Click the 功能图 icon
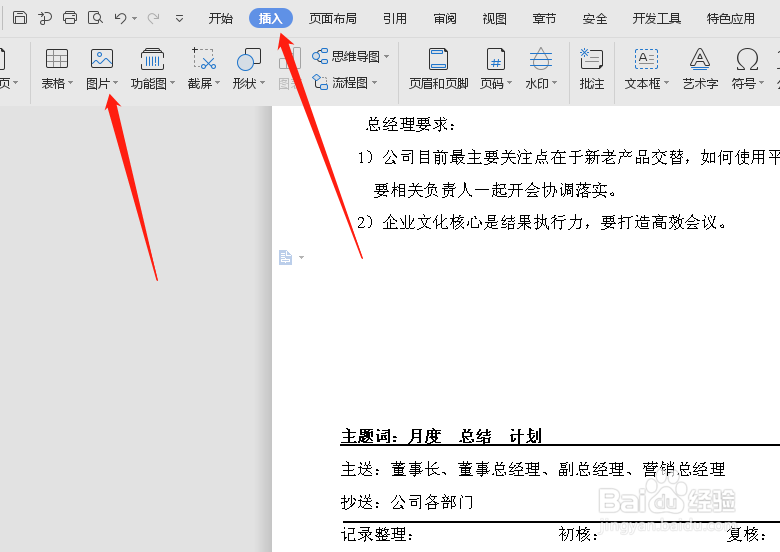This screenshot has height=552, width=780. [x=152, y=59]
